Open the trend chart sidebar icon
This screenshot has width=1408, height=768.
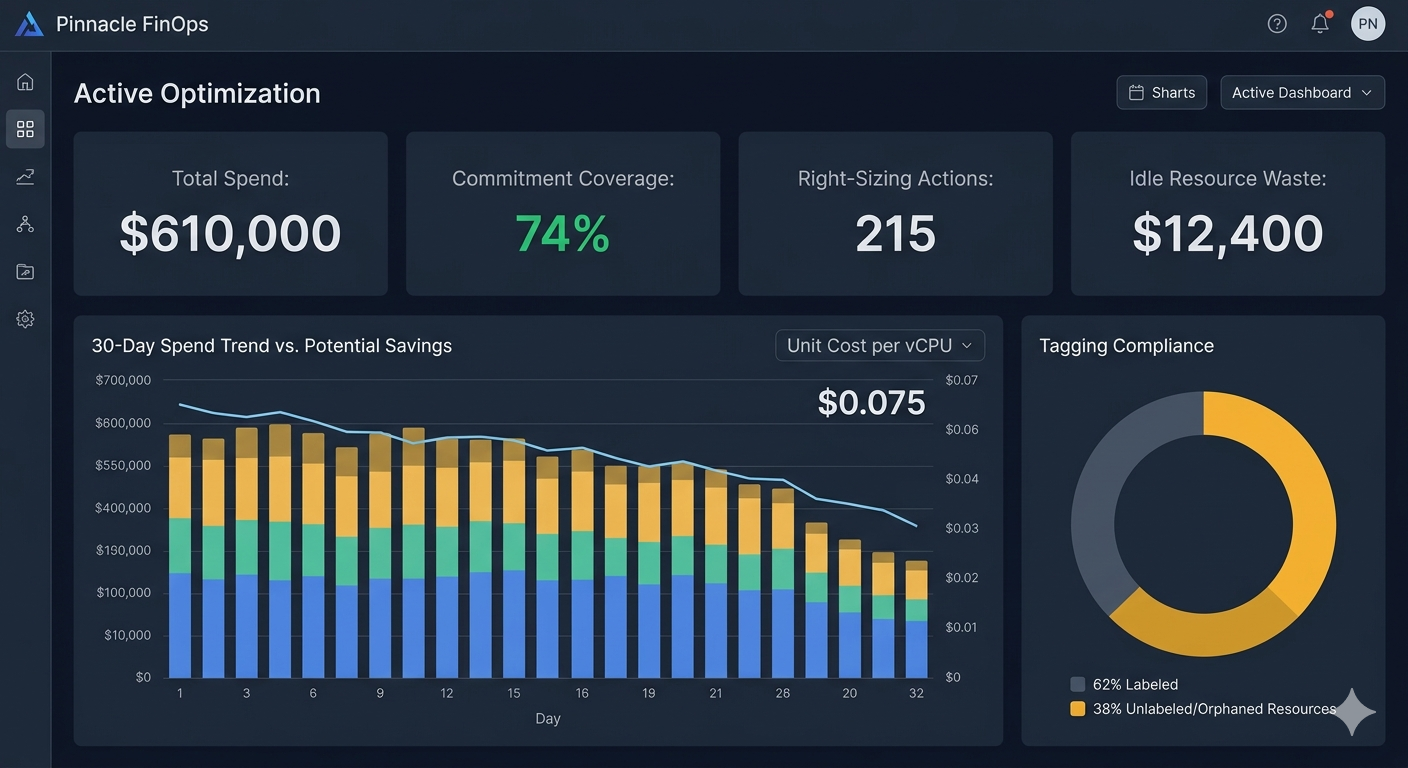pyautogui.click(x=25, y=176)
